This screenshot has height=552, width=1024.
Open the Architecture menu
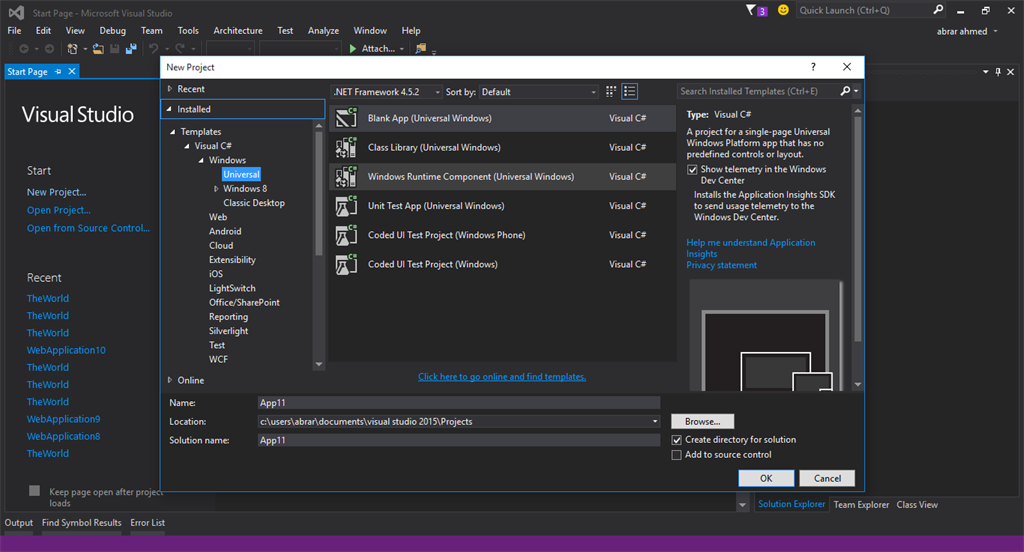(237, 31)
